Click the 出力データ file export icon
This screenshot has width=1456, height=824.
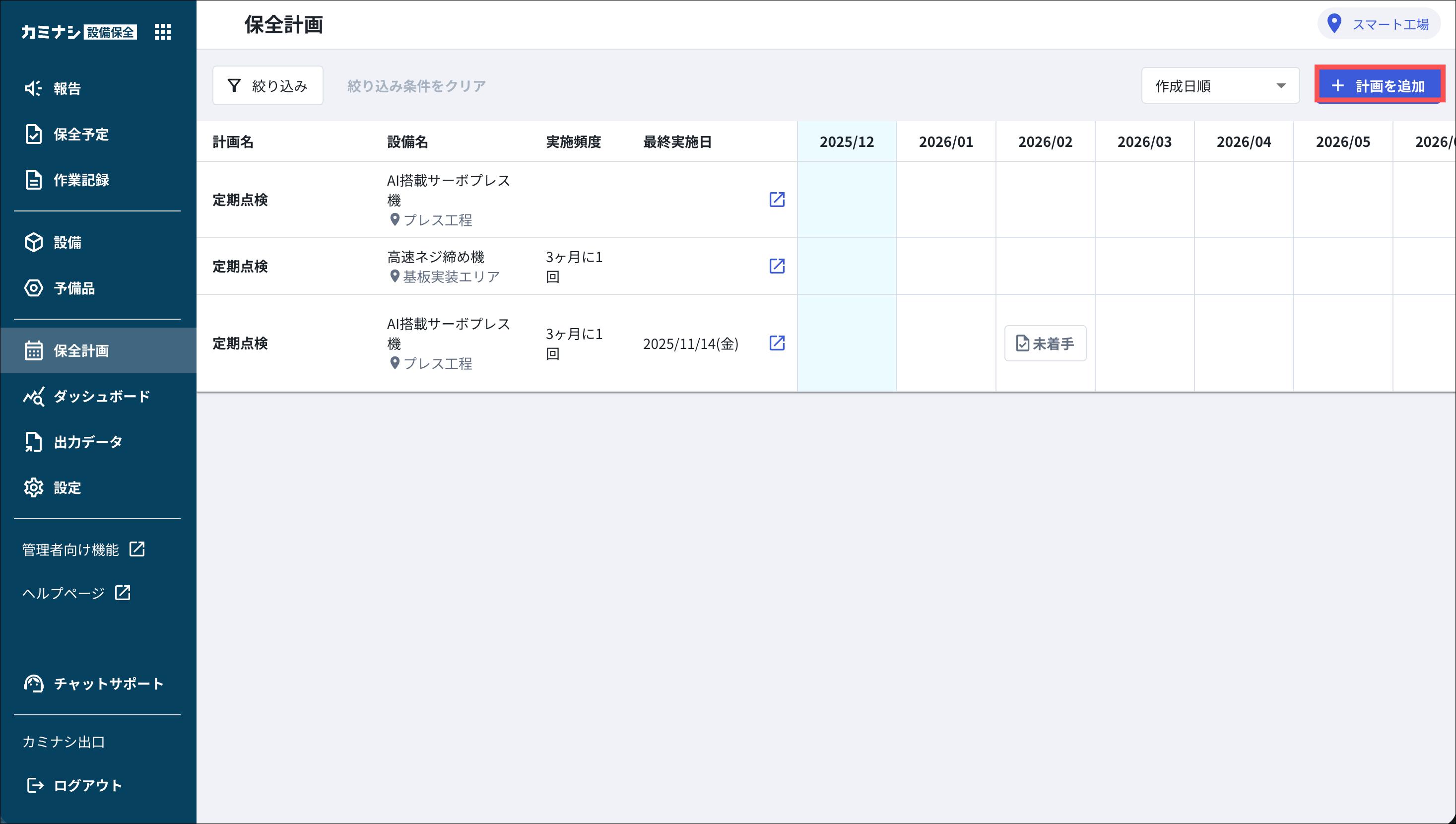pyautogui.click(x=33, y=442)
